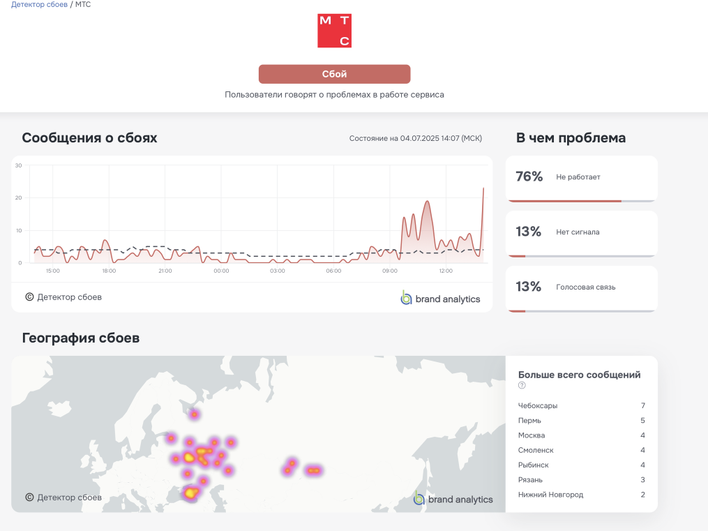
Task: Click the 00:00 label on chart axis
Action: pos(221,271)
